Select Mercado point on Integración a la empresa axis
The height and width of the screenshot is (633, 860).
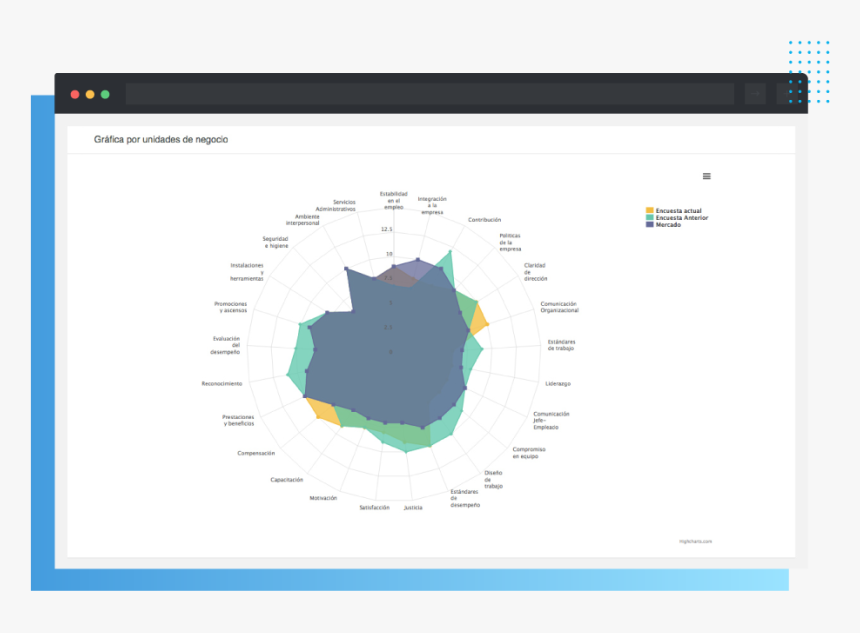point(418,259)
